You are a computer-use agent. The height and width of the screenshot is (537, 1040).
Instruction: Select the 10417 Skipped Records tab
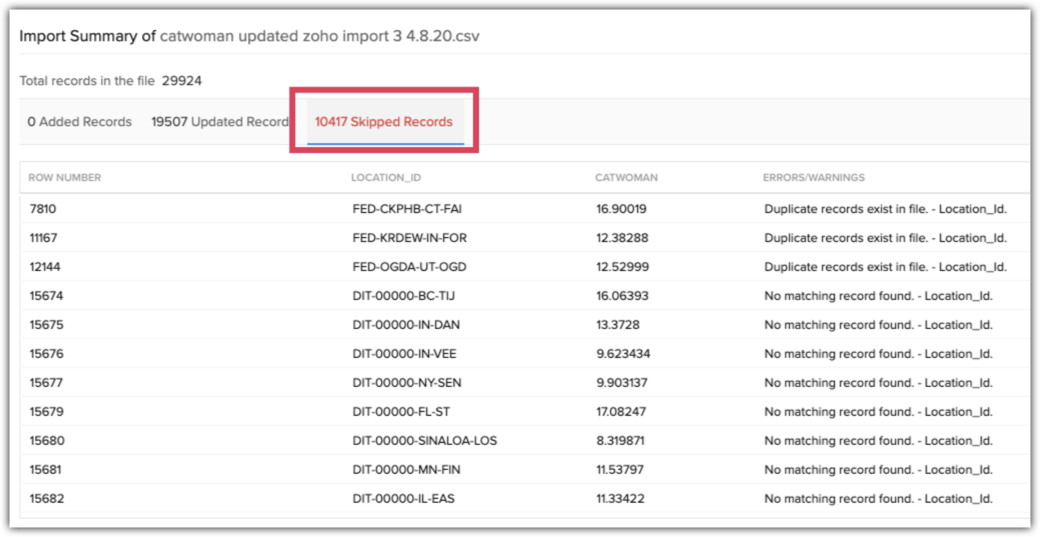pyautogui.click(x=383, y=122)
